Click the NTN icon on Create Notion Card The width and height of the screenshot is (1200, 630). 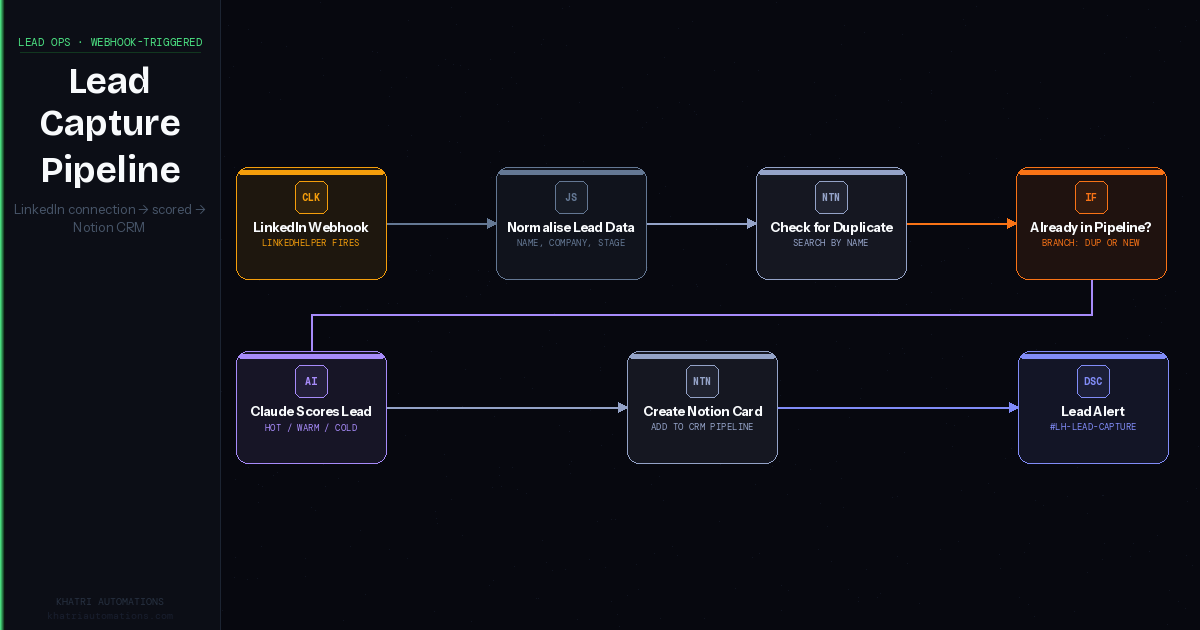(702, 381)
